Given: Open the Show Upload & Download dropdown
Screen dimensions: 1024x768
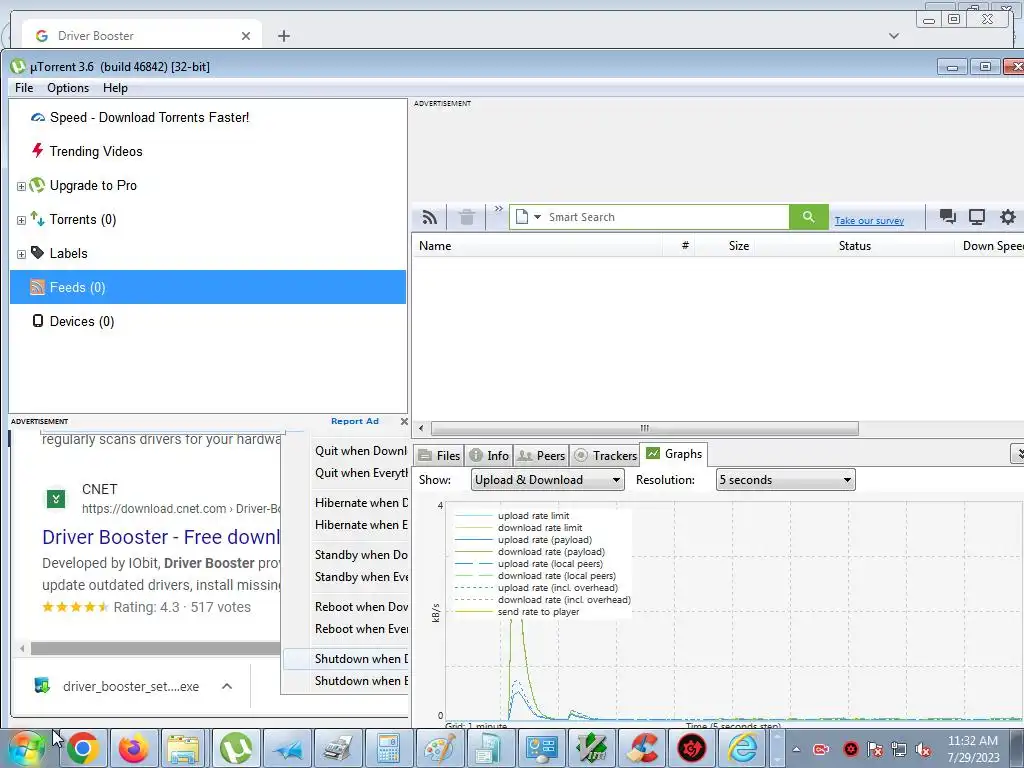Looking at the screenshot, I should click(547, 480).
